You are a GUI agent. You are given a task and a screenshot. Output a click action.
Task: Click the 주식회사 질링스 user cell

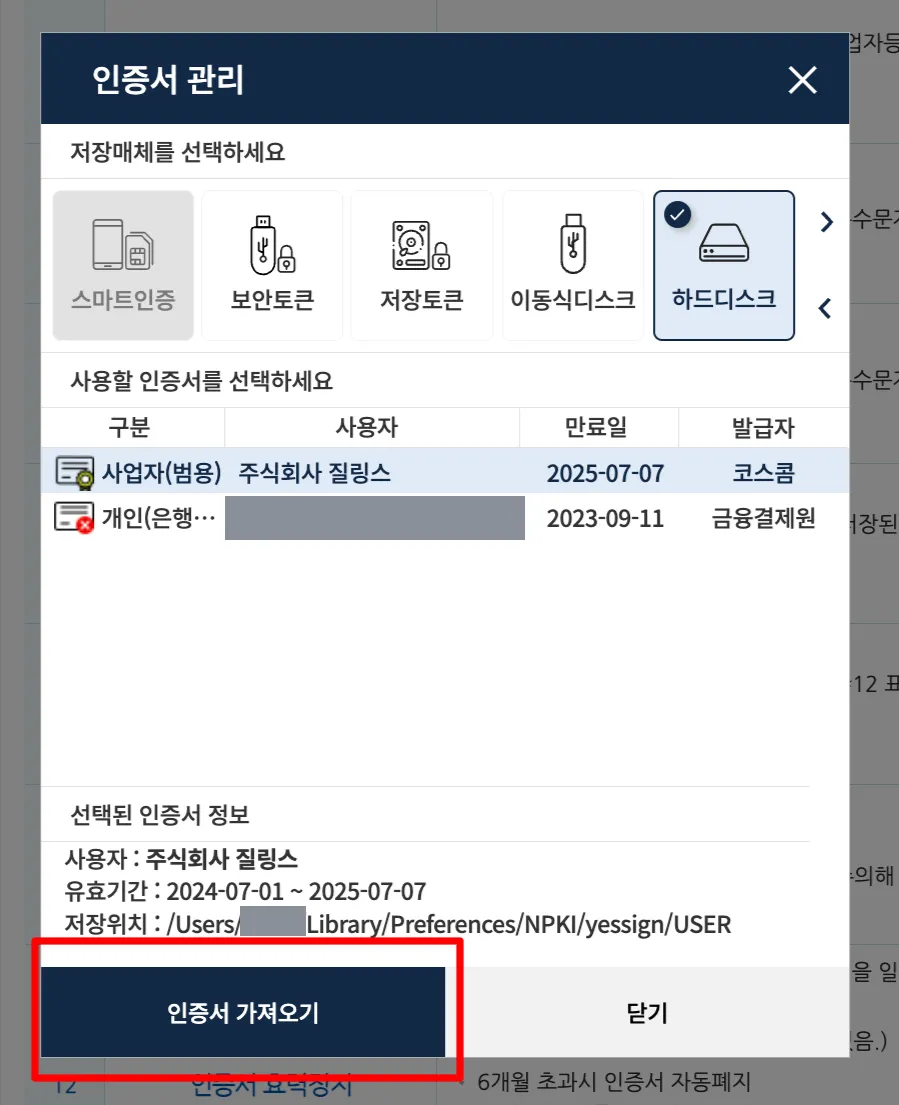pos(314,472)
